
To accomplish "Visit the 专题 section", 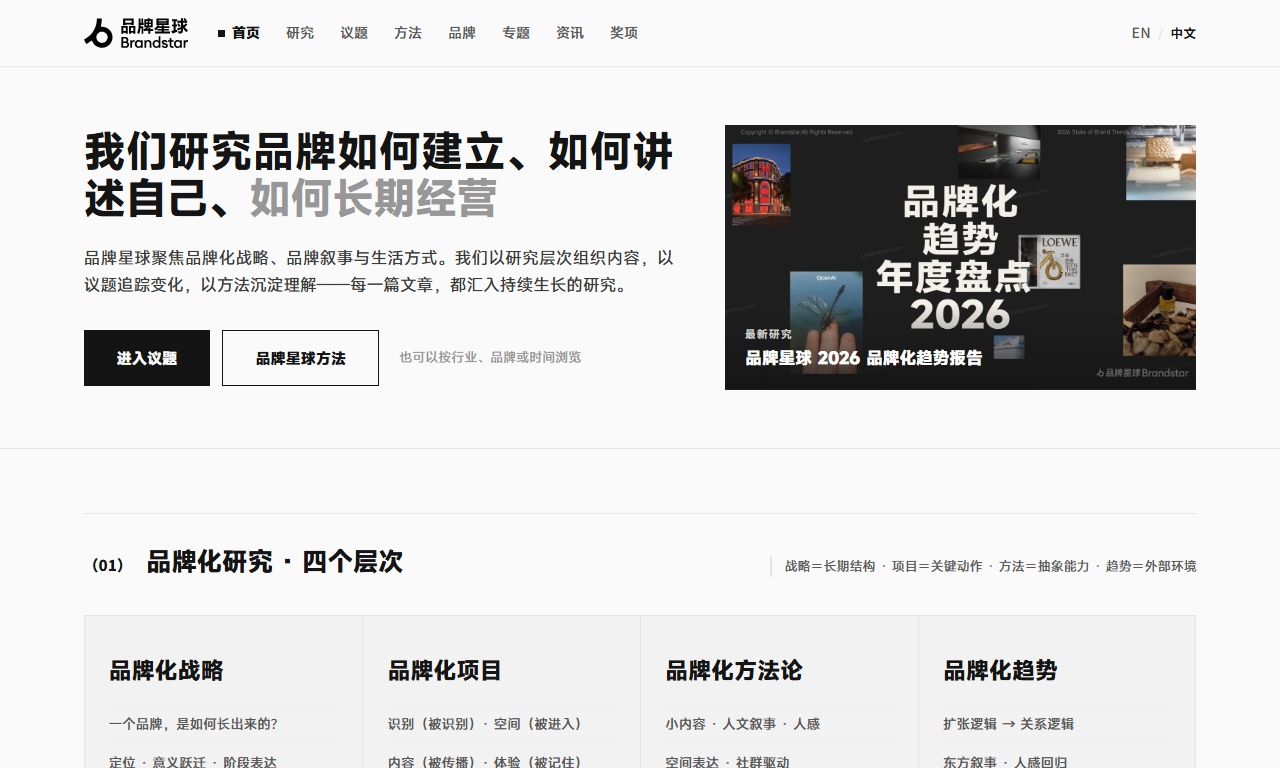I will pos(516,33).
